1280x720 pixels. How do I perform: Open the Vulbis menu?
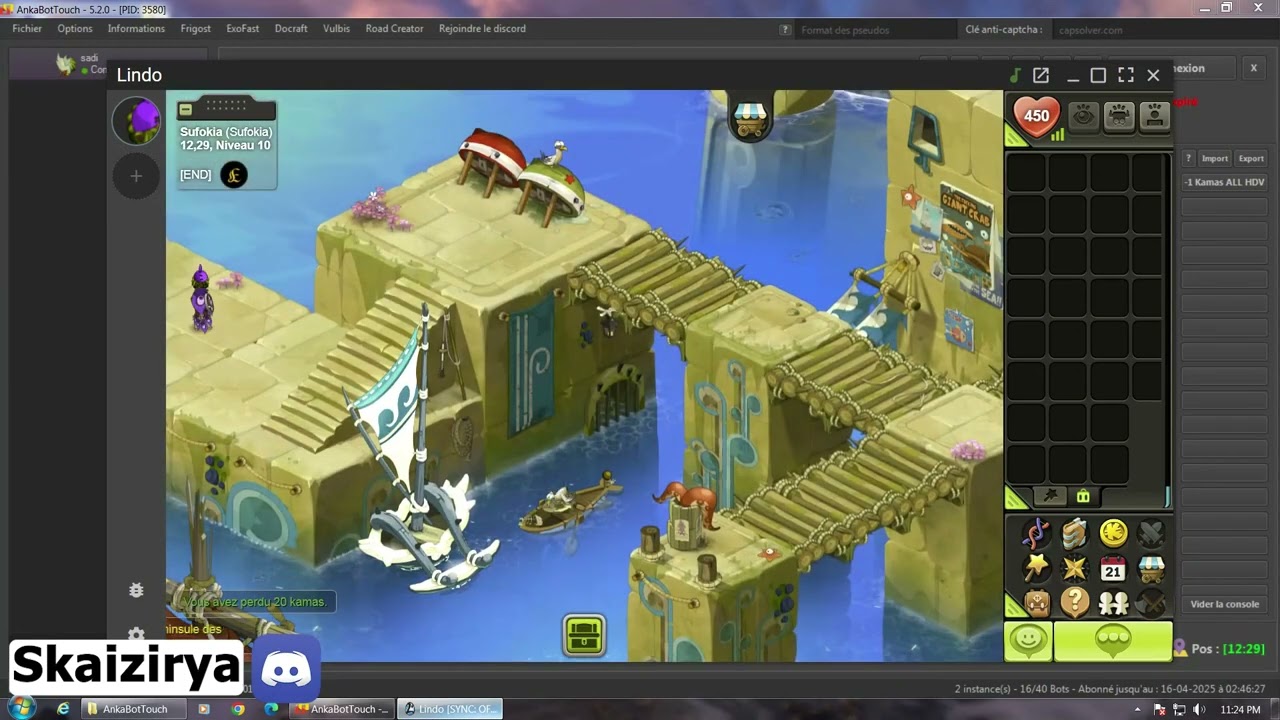[336, 29]
